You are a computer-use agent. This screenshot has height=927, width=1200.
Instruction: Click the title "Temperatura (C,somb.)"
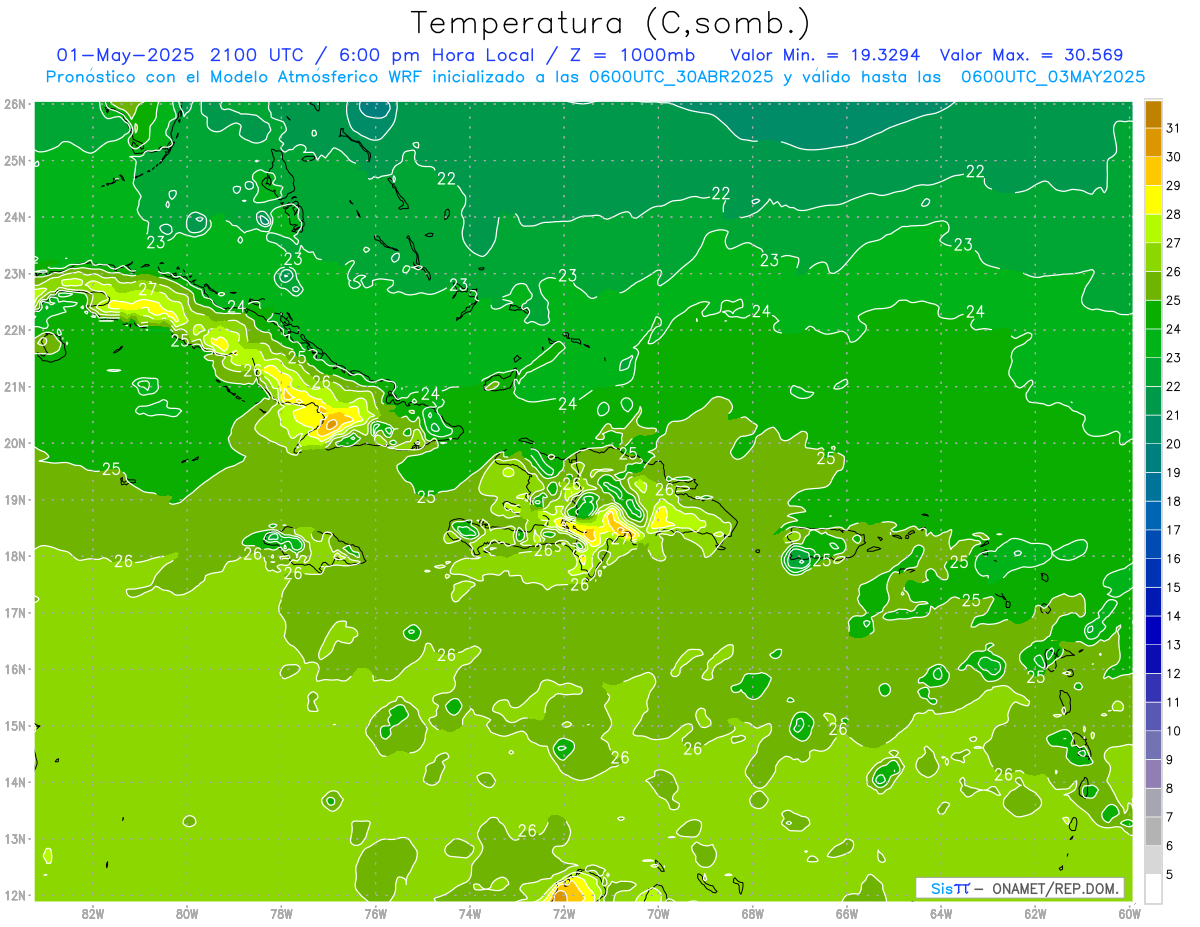tap(610, 23)
